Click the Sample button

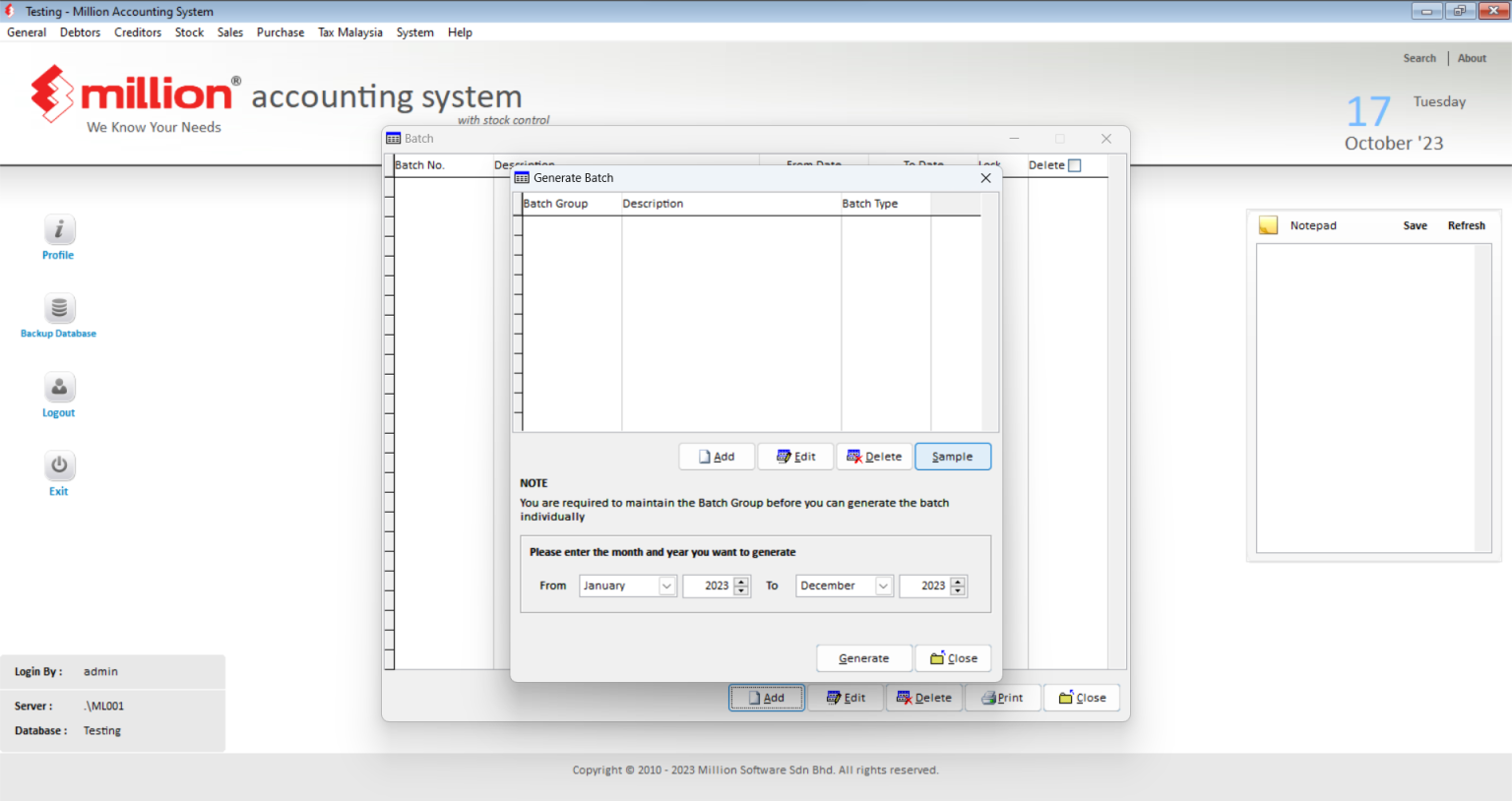(952, 456)
